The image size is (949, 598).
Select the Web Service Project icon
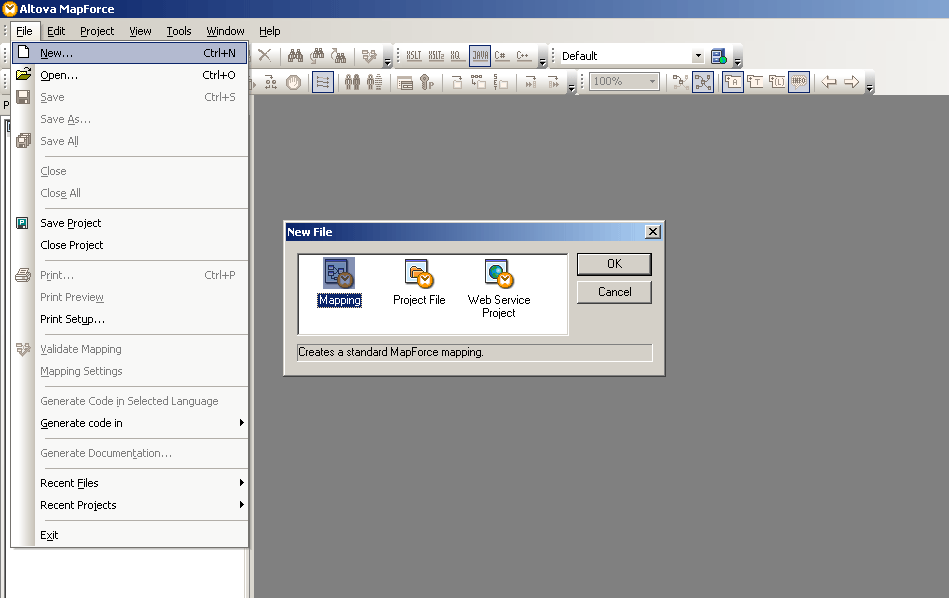click(x=499, y=289)
